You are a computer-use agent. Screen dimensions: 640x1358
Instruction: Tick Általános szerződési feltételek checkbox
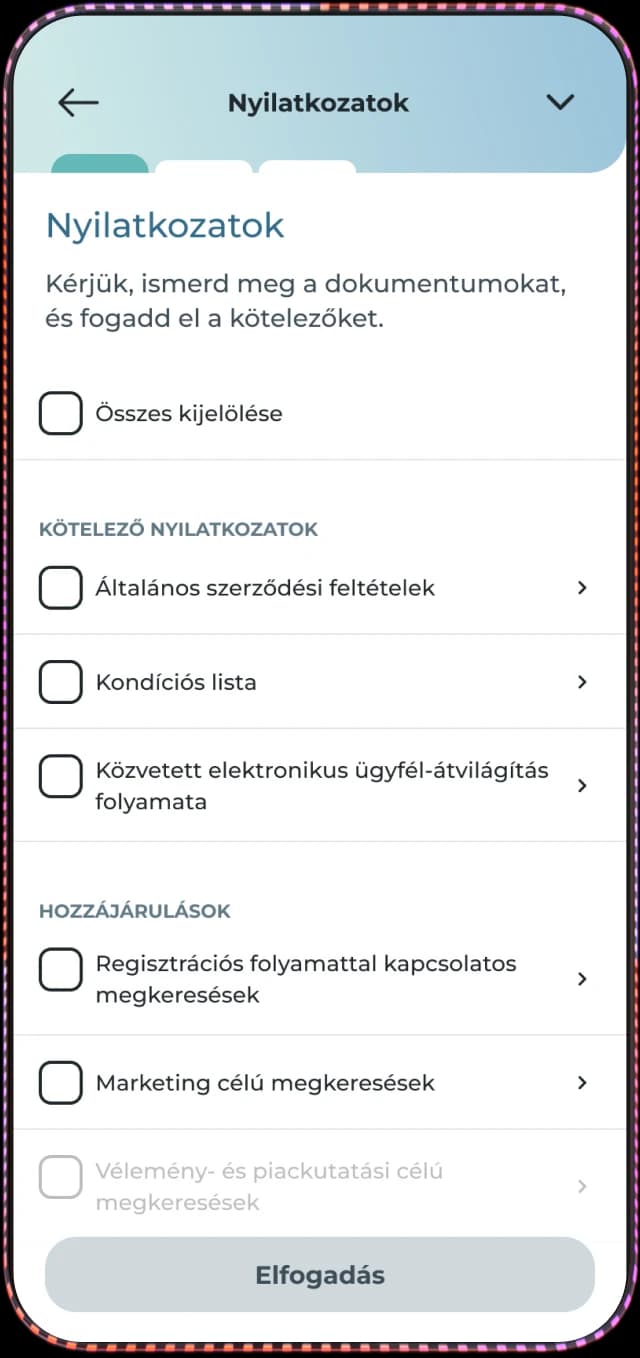click(60, 587)
